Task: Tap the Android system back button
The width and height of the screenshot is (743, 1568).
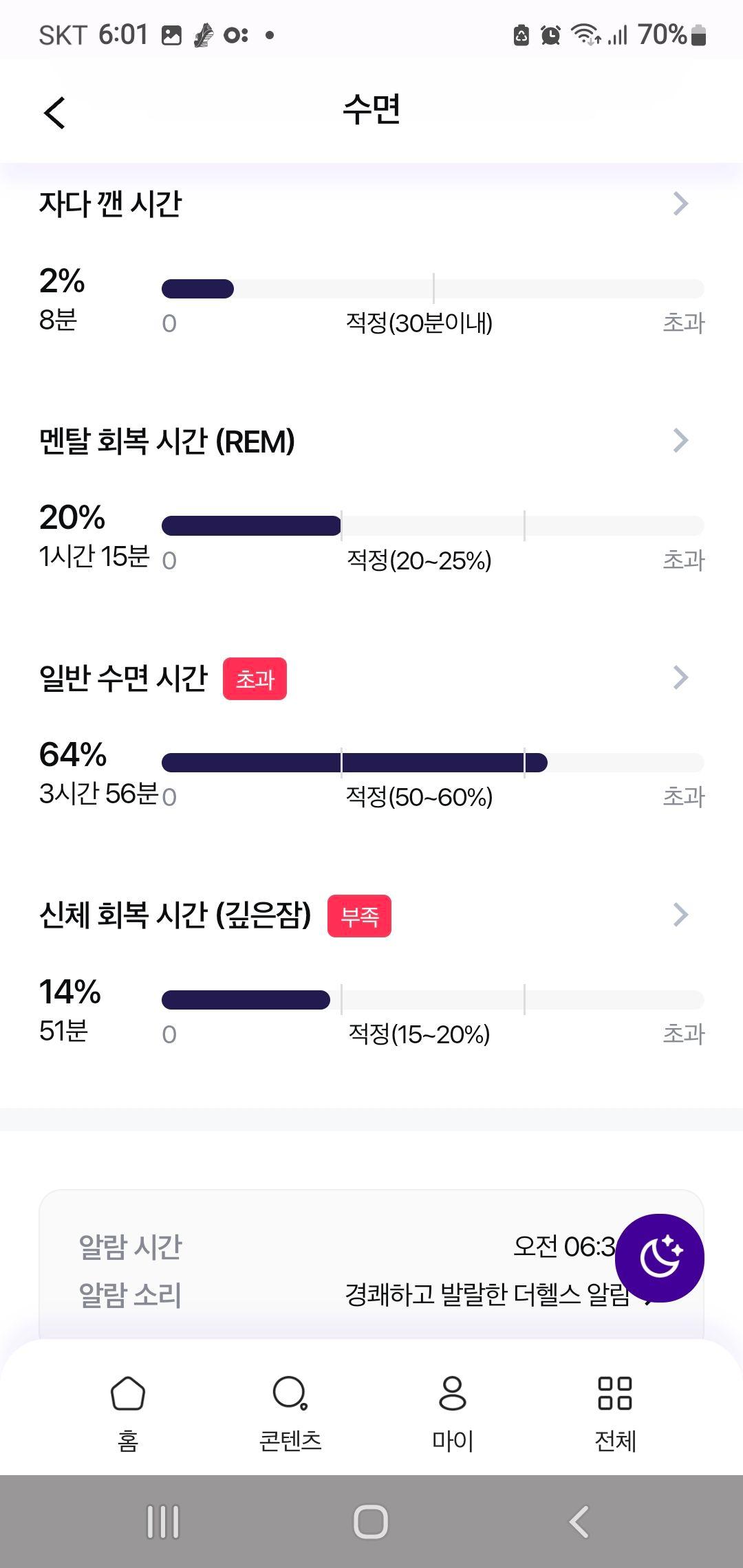Action: (x=579, y=1521)
